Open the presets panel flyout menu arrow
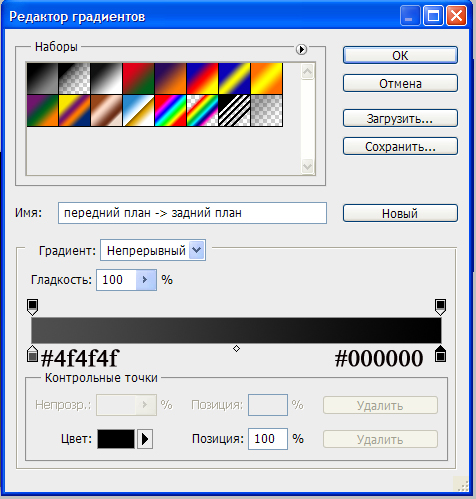 (x=301, y=49)
